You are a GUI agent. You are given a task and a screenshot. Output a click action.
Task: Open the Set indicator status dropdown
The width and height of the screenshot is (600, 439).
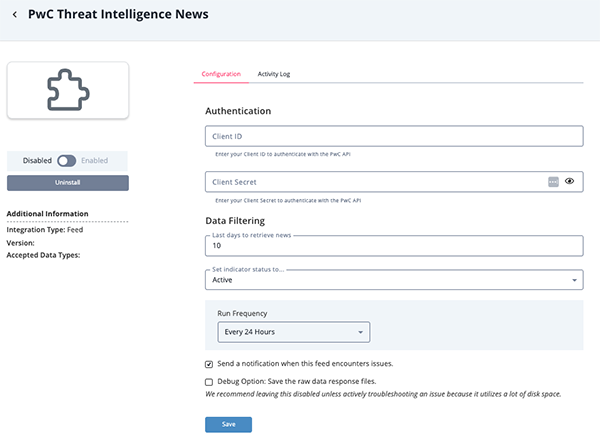394,280
